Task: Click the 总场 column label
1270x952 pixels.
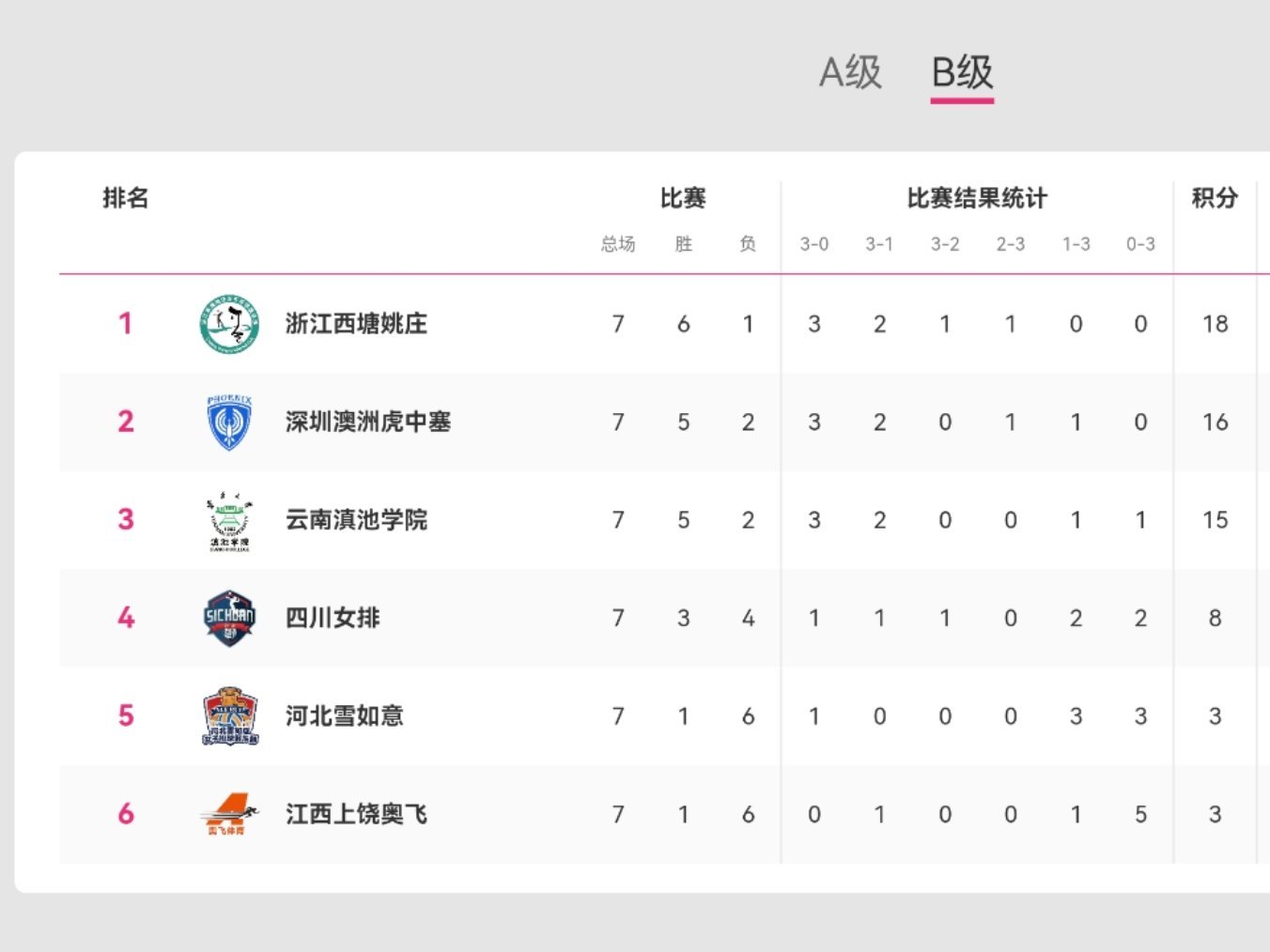Action: click(618, 244)
